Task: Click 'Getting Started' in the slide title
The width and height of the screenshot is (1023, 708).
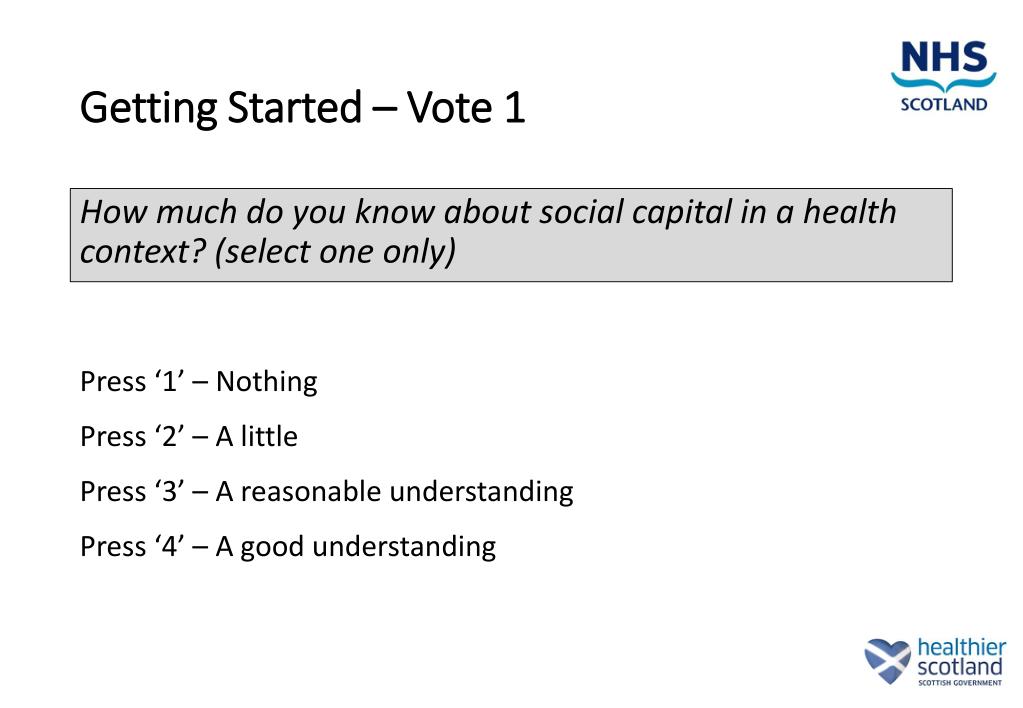Action: 220,109
